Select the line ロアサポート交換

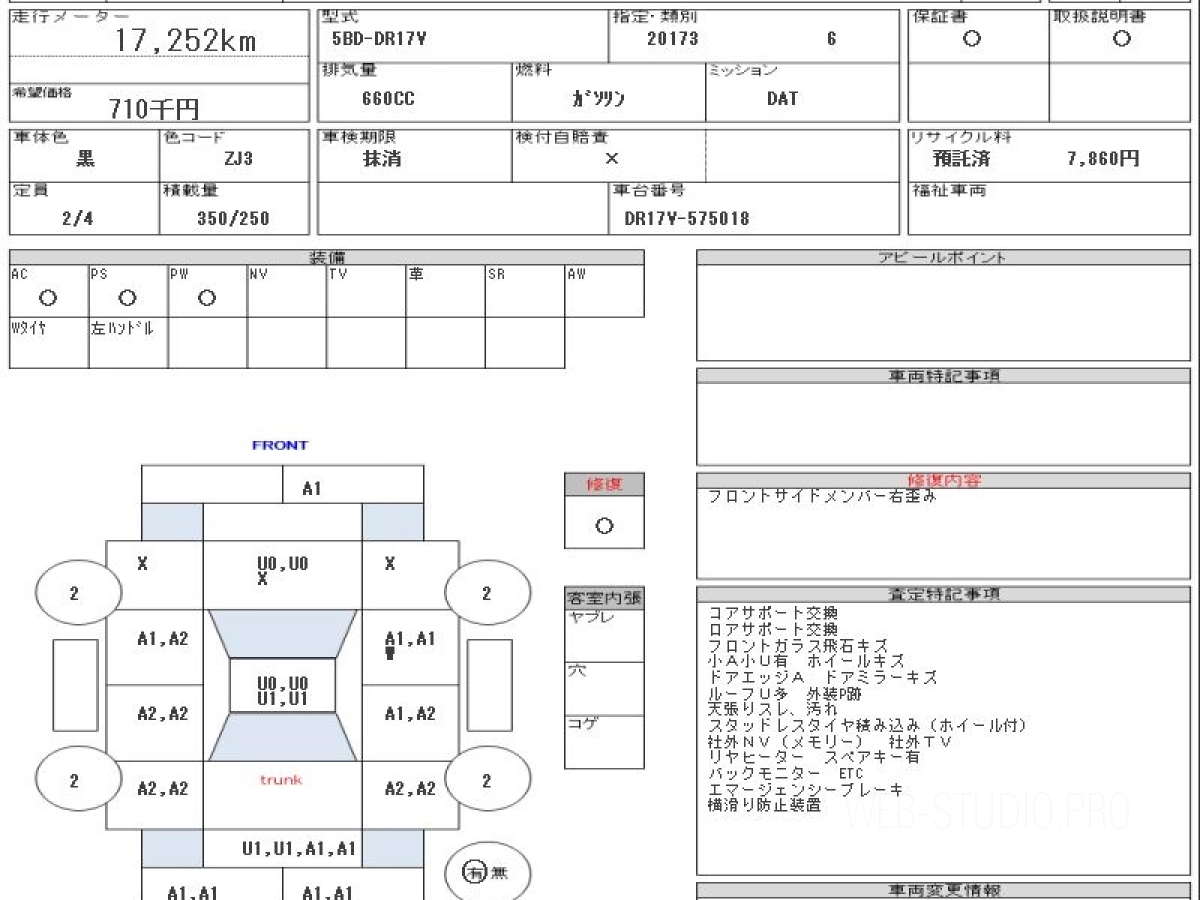click(773, 629)
